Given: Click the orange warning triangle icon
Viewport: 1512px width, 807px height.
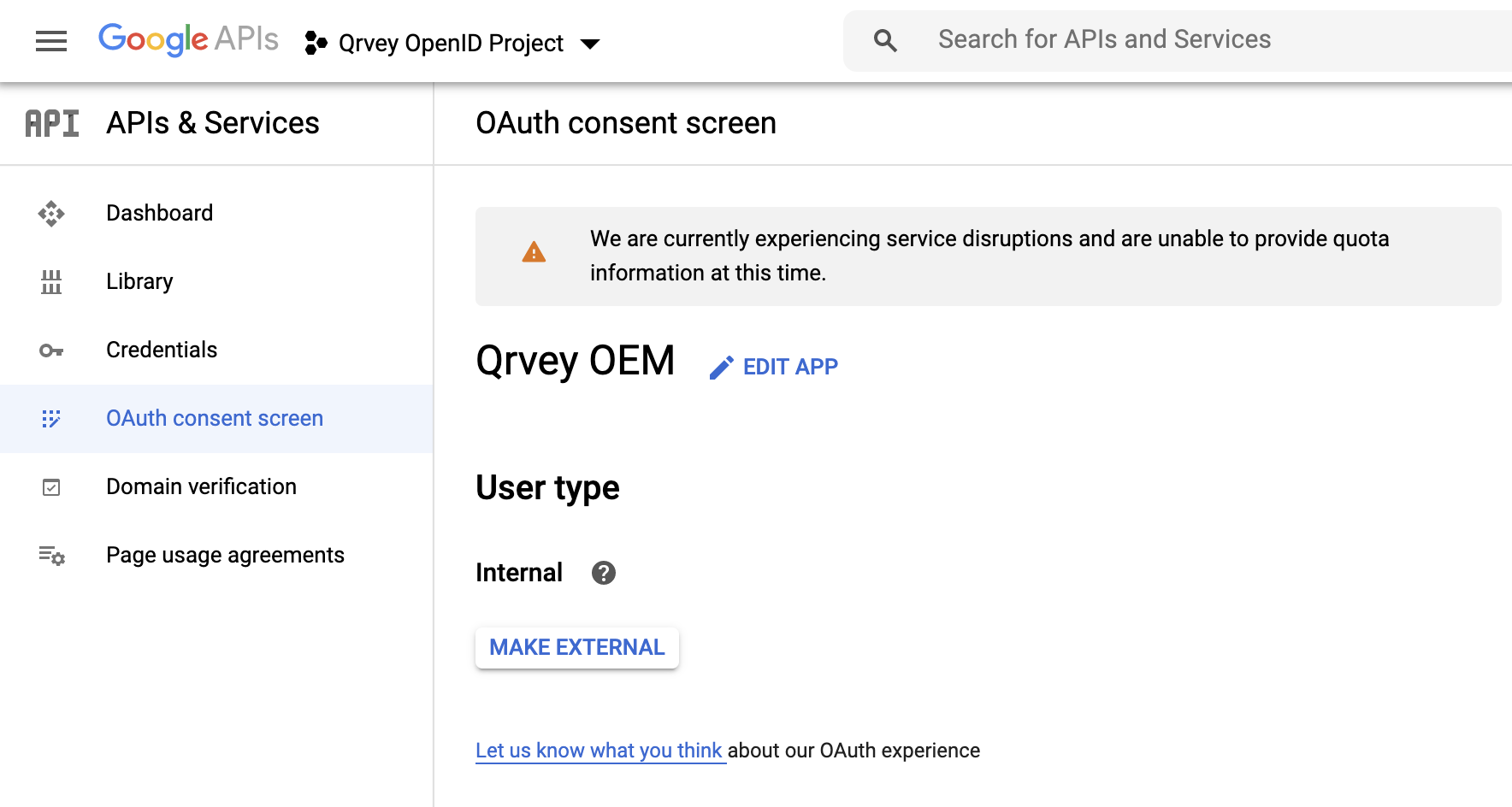Looking at the screenshot, I should (534, 252).
